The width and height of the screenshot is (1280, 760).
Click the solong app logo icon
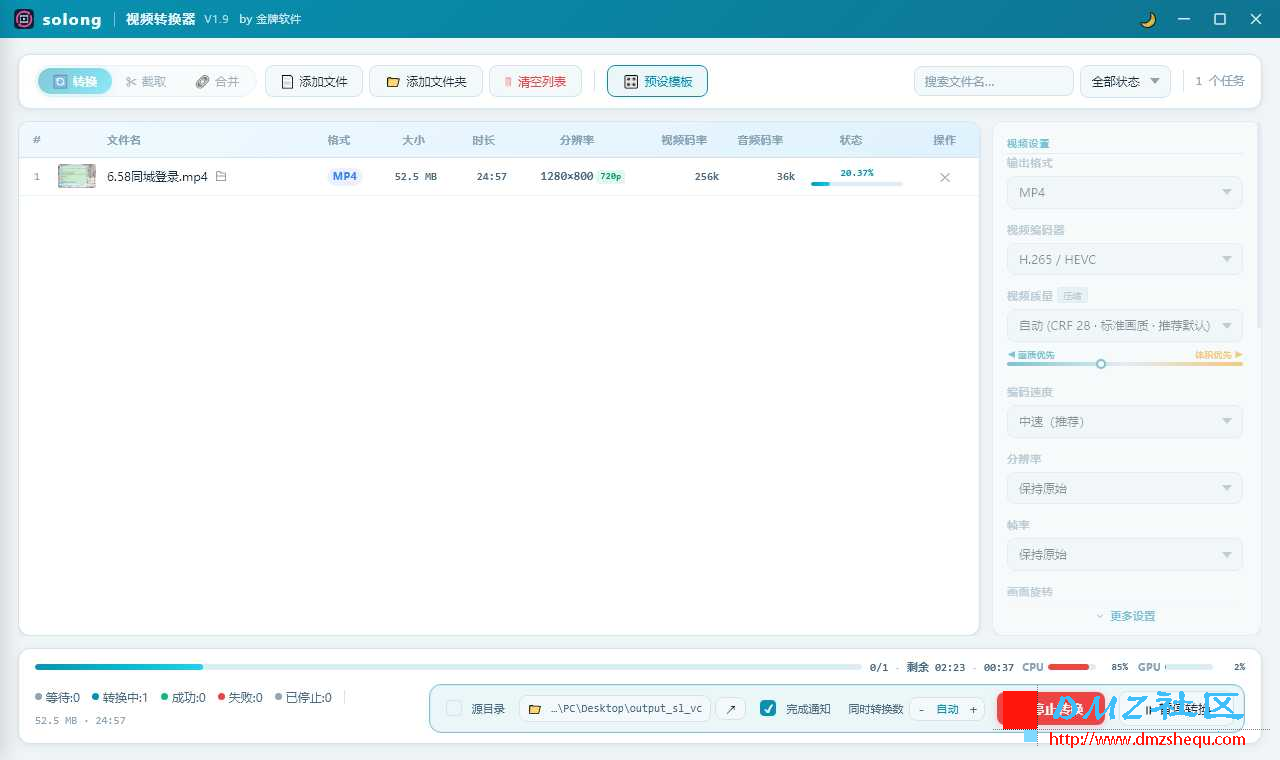coord(24,19)
